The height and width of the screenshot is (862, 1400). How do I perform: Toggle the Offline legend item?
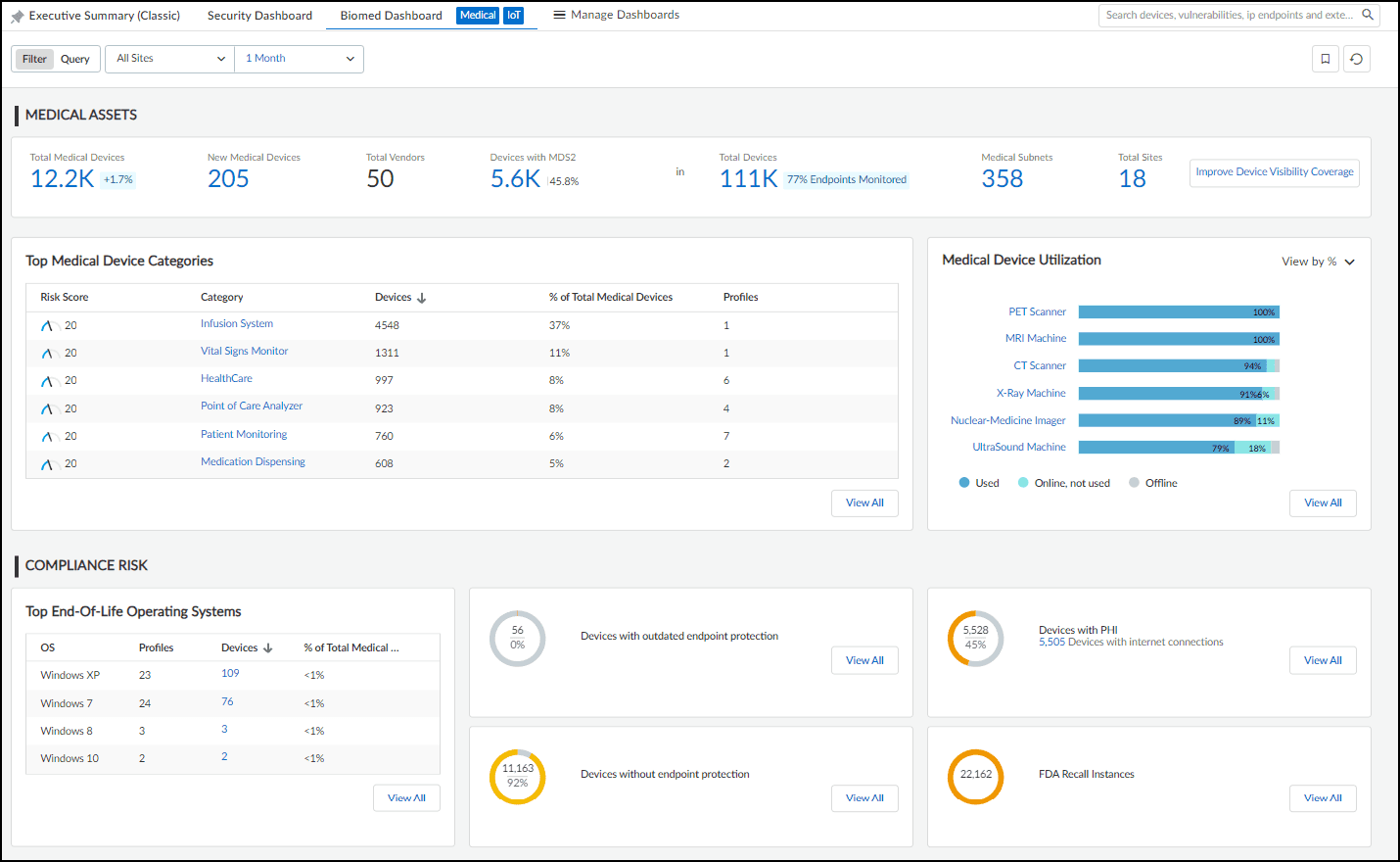[x=1153, y=483]
